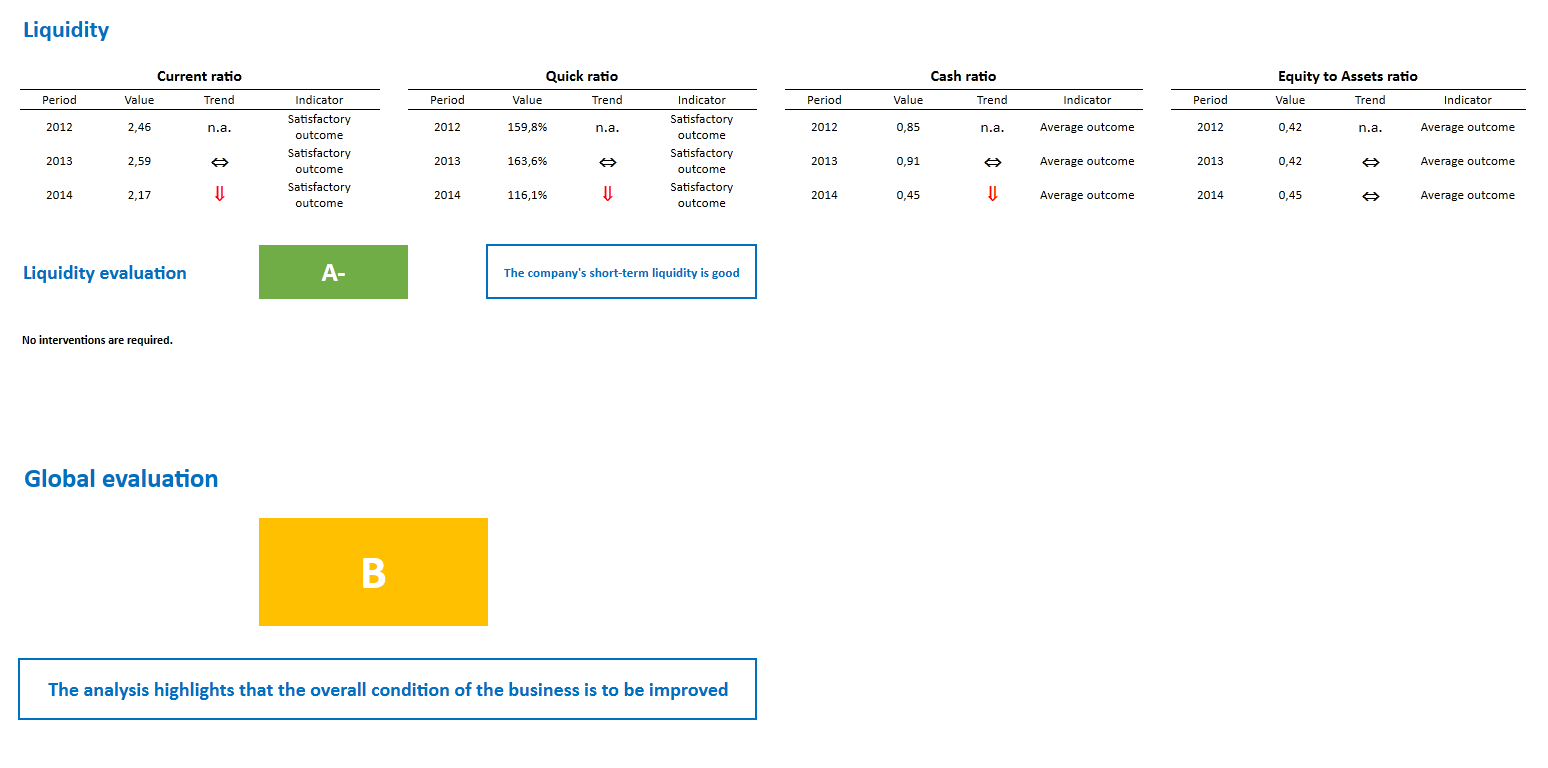Click the n.a. trend in Cash ratio table
The height and width of the screenshot is (768, 1548).
(x=992, y=128)
